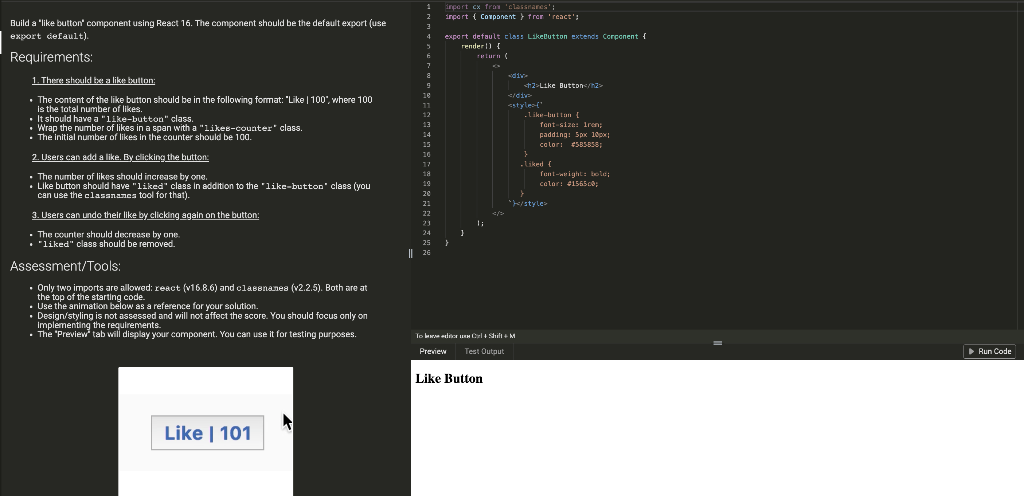Click the closing '</style>' tag line

[x=528, y=204]
